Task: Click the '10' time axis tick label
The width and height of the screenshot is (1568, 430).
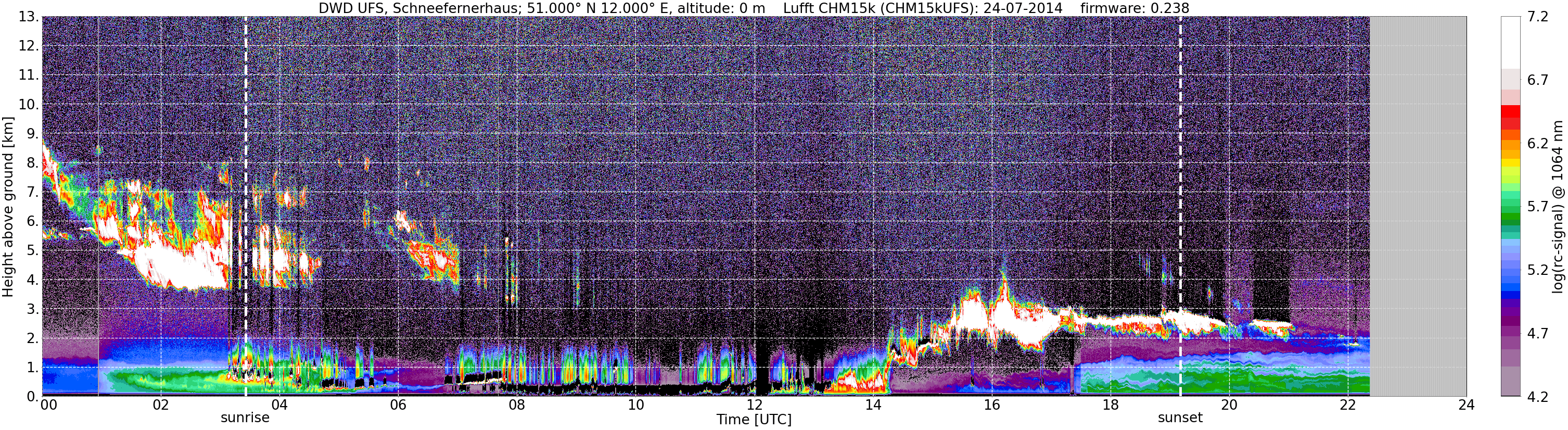Action: (635, 406)
